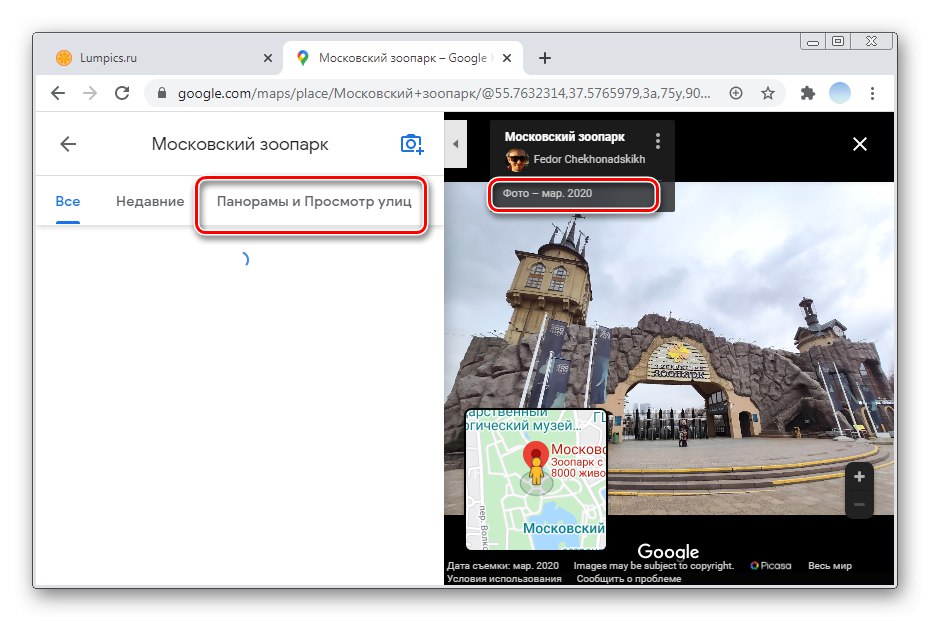Open a new browser tab

click(544, 58)
